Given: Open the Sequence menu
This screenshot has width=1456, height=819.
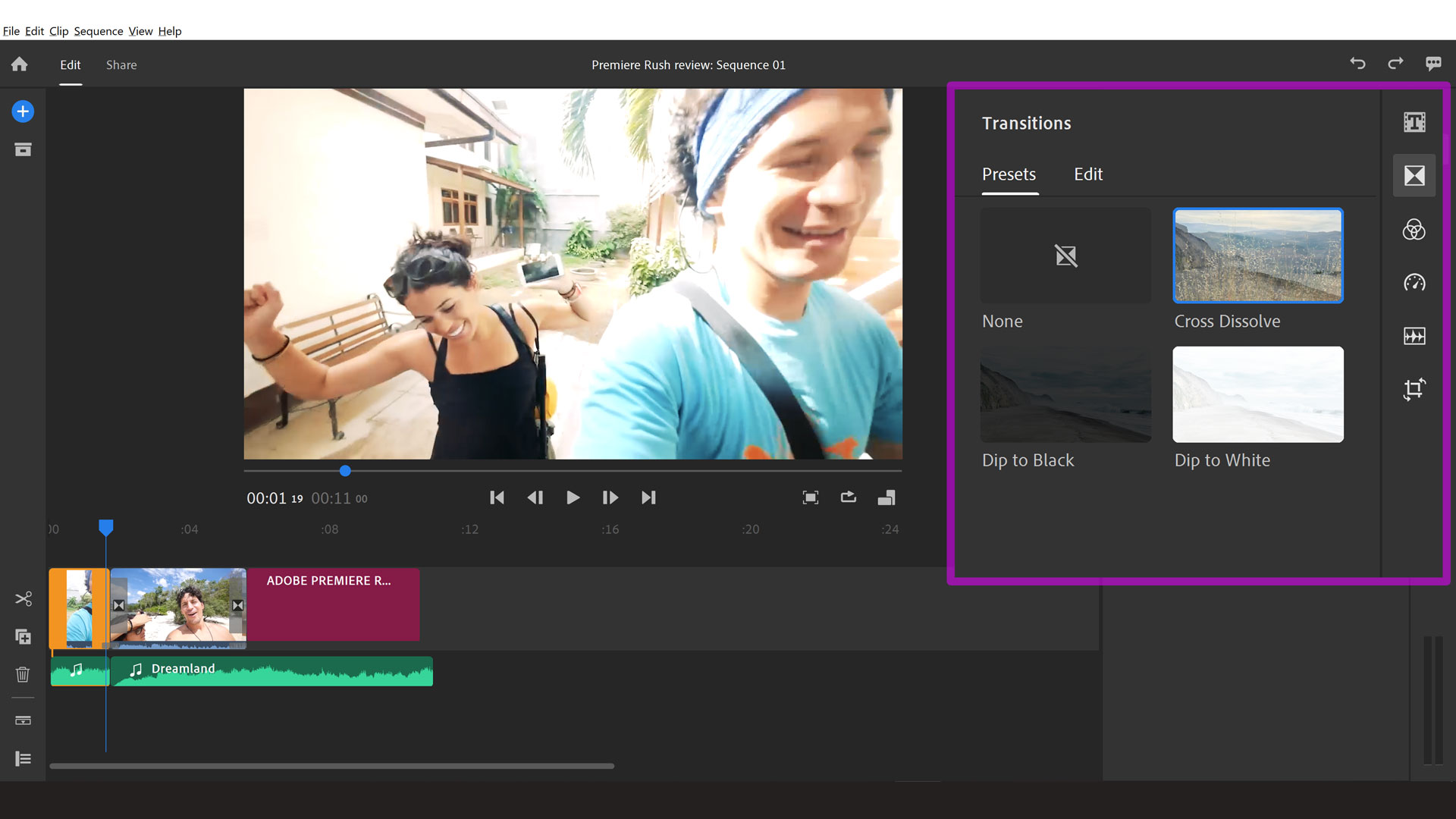Looking at the screenshot, I should pyautogui.click(x=97, y=30).
